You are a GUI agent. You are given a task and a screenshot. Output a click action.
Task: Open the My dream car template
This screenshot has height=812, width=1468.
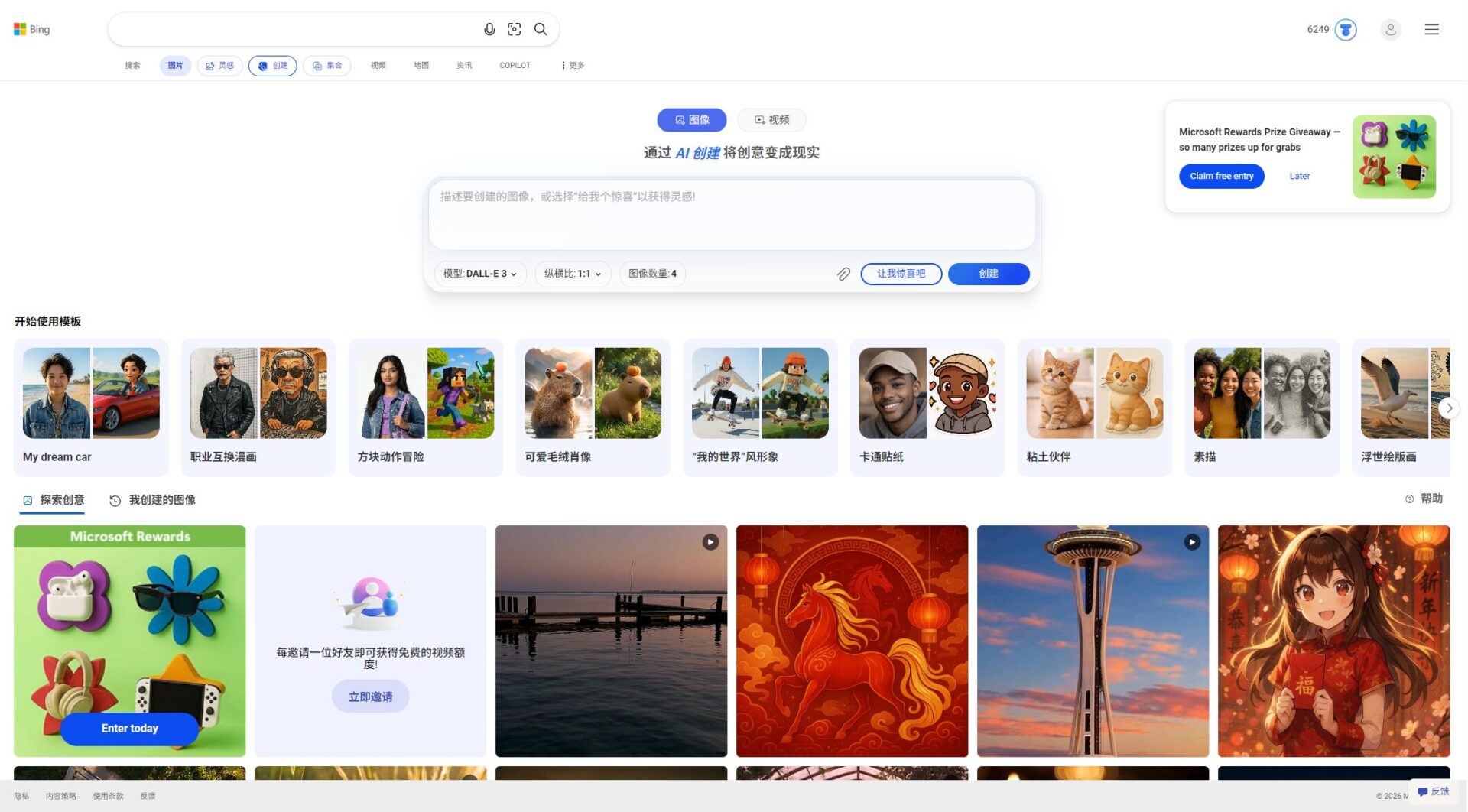click(90, 407)
